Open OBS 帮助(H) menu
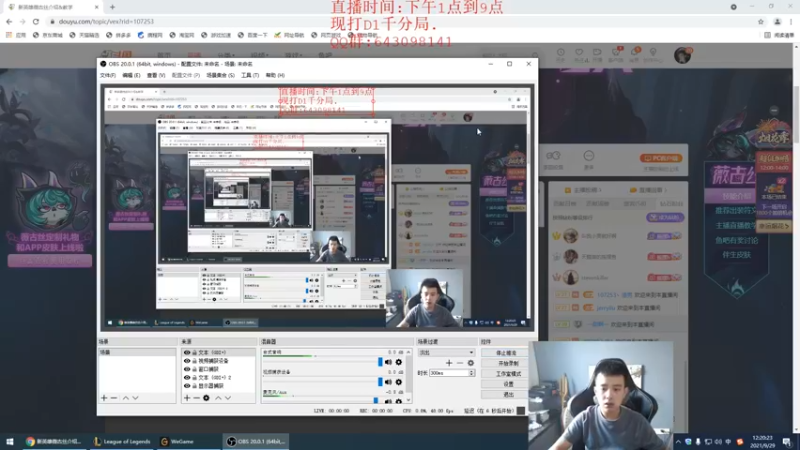Image resolution: width=800 pixels, height=450 pixels. [x=275, y=75]
